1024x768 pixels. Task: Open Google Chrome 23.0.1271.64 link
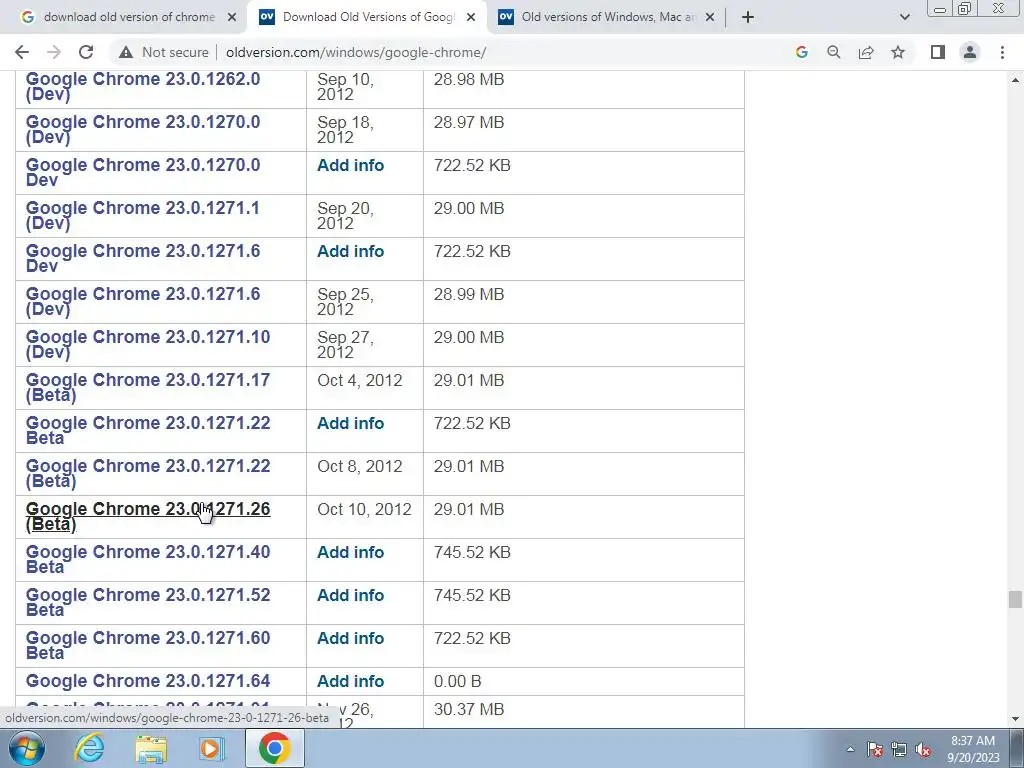148,681
